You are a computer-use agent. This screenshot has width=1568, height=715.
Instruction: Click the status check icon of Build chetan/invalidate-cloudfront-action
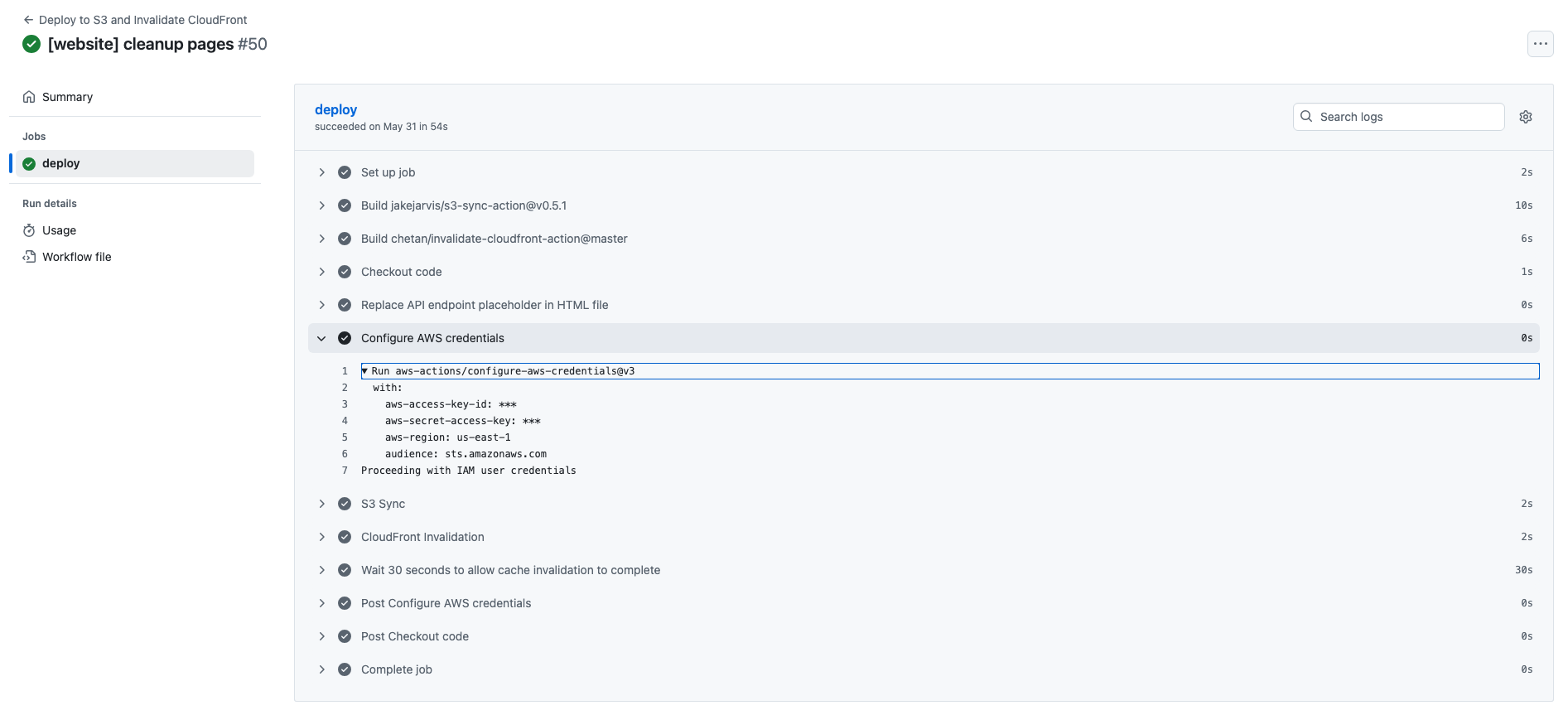point(345,239)
